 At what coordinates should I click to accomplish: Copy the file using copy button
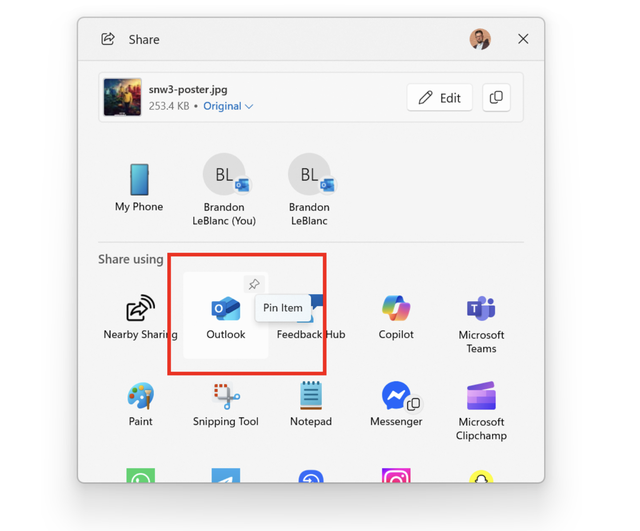(x=496, y=98)
